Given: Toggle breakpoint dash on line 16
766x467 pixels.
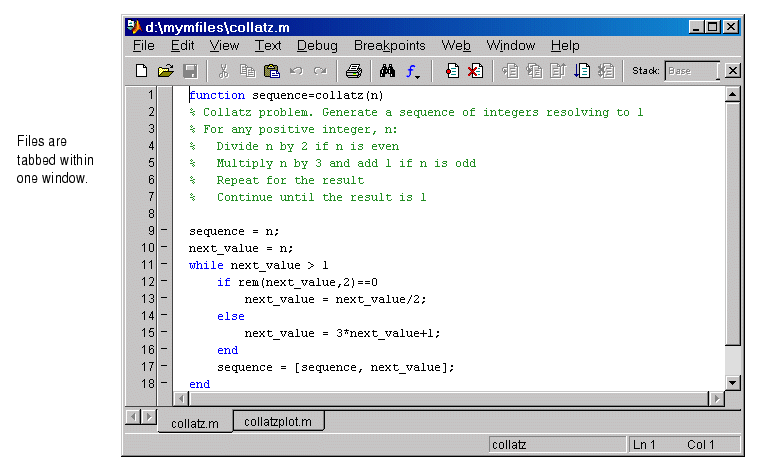Looking at the screenshot, I should (164, 349).
